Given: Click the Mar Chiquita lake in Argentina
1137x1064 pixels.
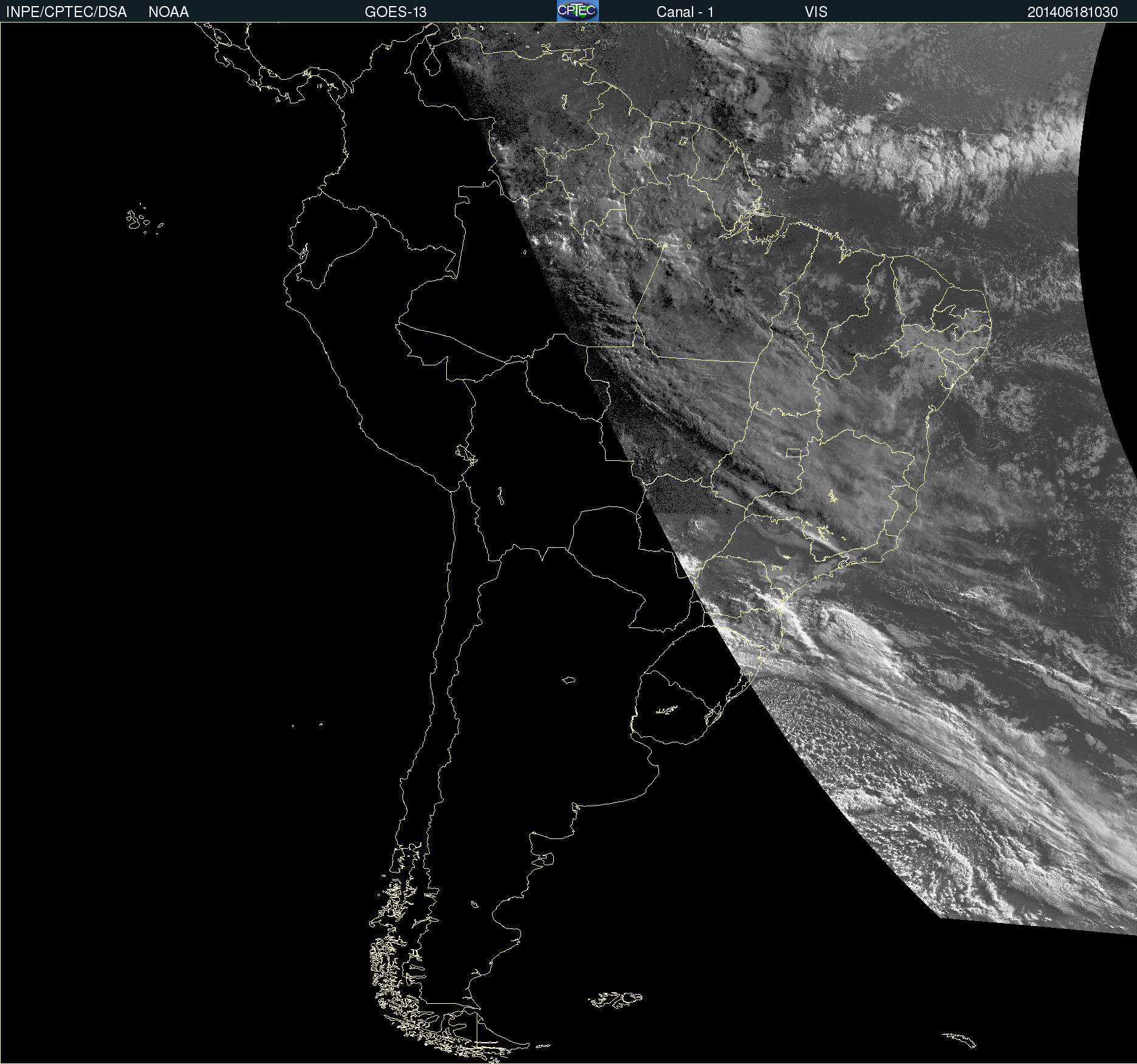Looking at the screenshot, I should tap(569, 680).
